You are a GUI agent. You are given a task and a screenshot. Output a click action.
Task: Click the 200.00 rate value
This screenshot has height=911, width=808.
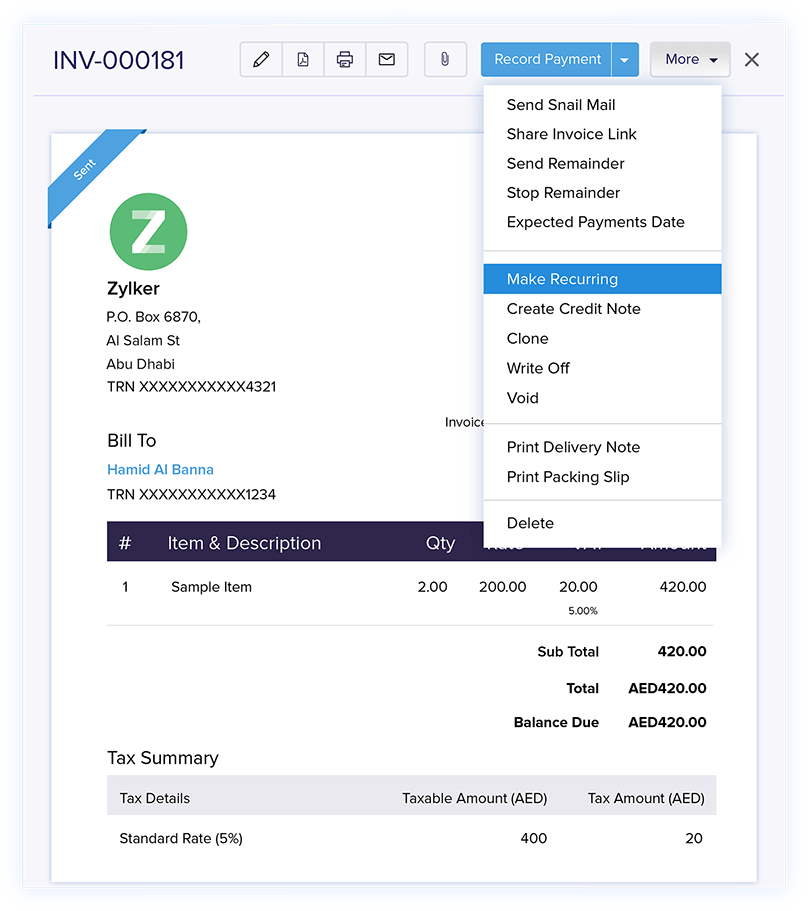click(502, 587)
